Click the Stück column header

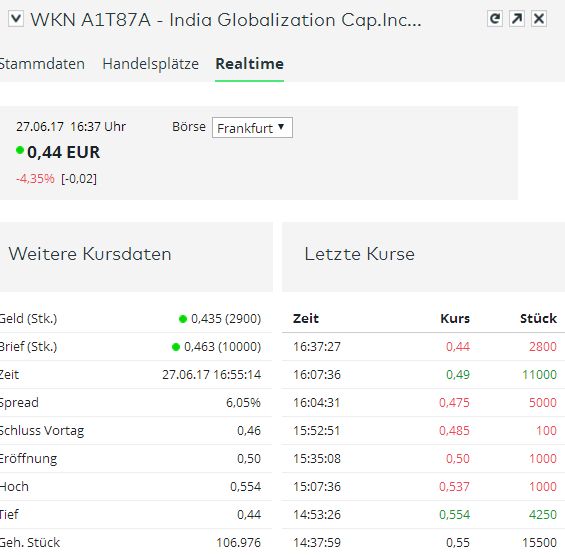coord(538,319)
